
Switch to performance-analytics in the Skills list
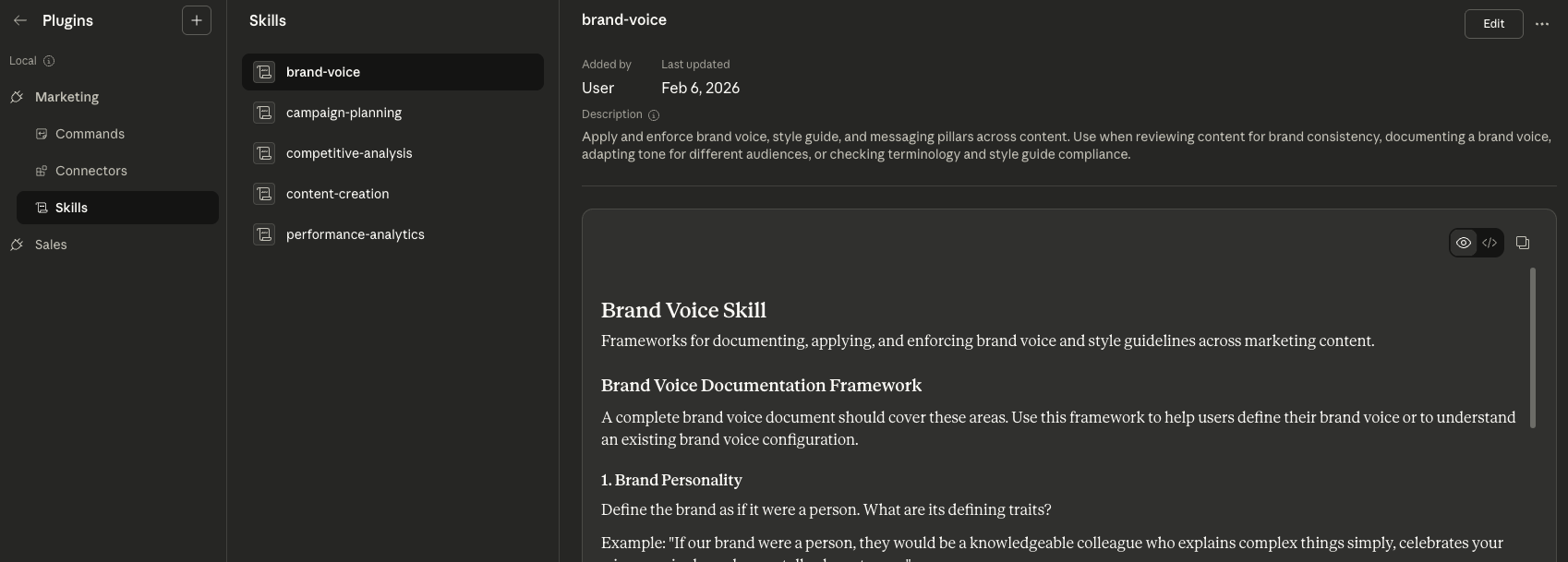[x=355, y=234]
